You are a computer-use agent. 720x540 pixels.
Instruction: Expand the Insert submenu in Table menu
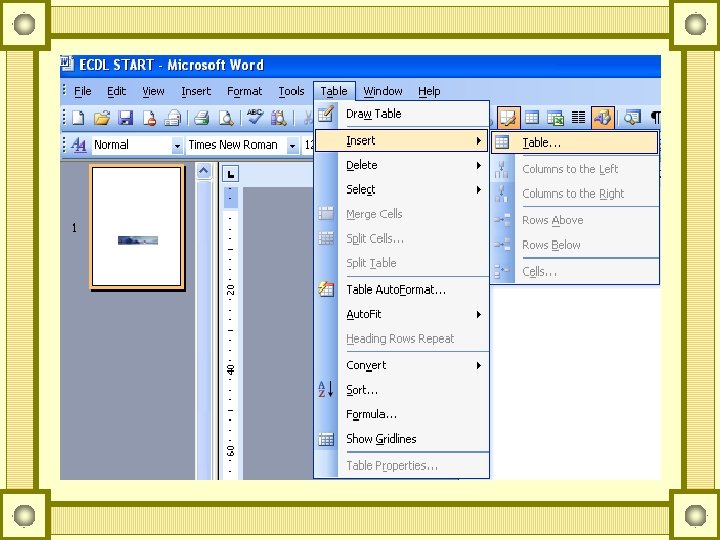click(x=401, y=141)
